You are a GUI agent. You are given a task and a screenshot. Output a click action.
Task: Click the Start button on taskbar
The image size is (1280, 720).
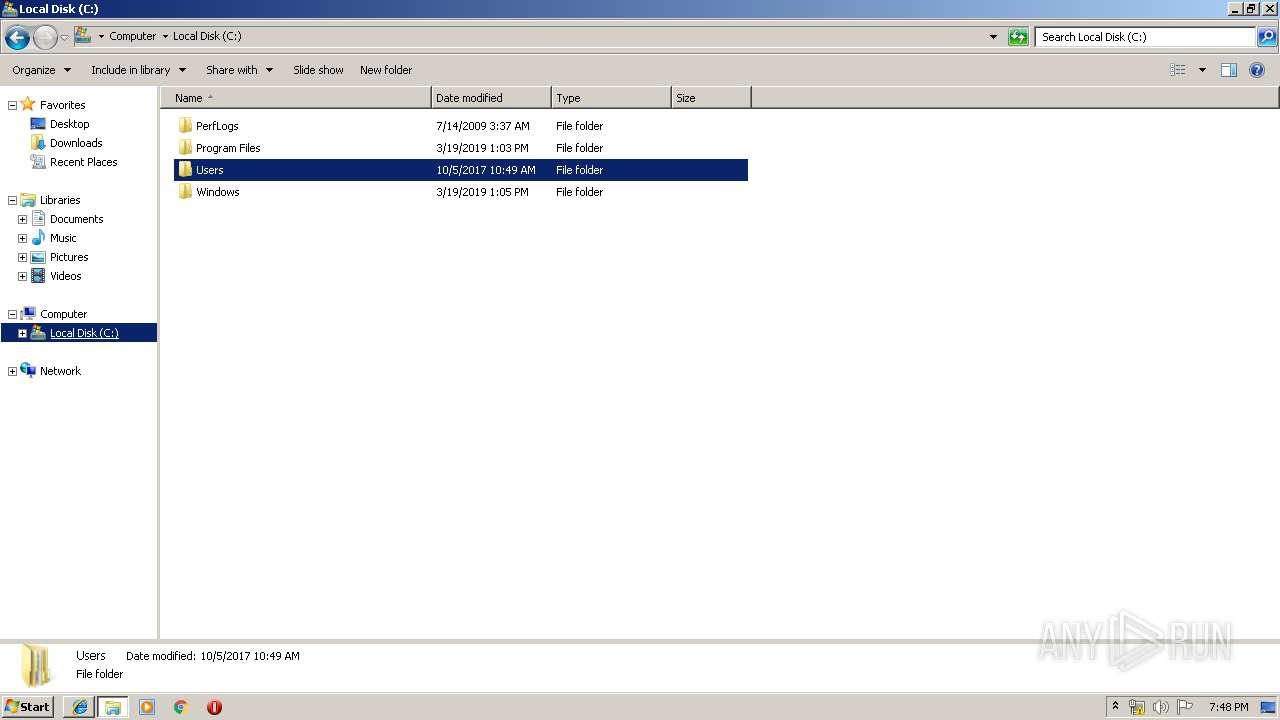(x=27, y=706)
